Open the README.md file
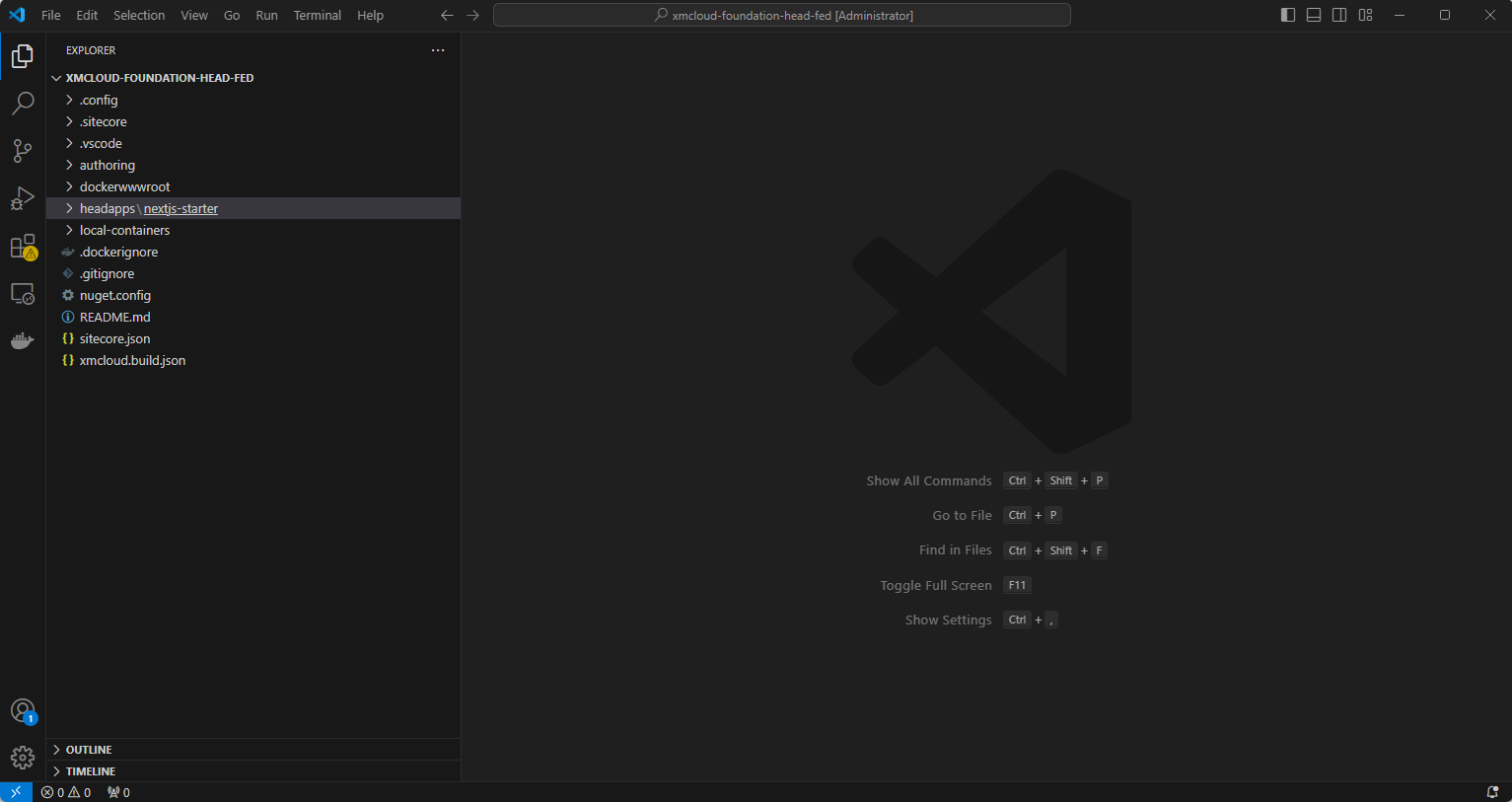 point(252,317)
